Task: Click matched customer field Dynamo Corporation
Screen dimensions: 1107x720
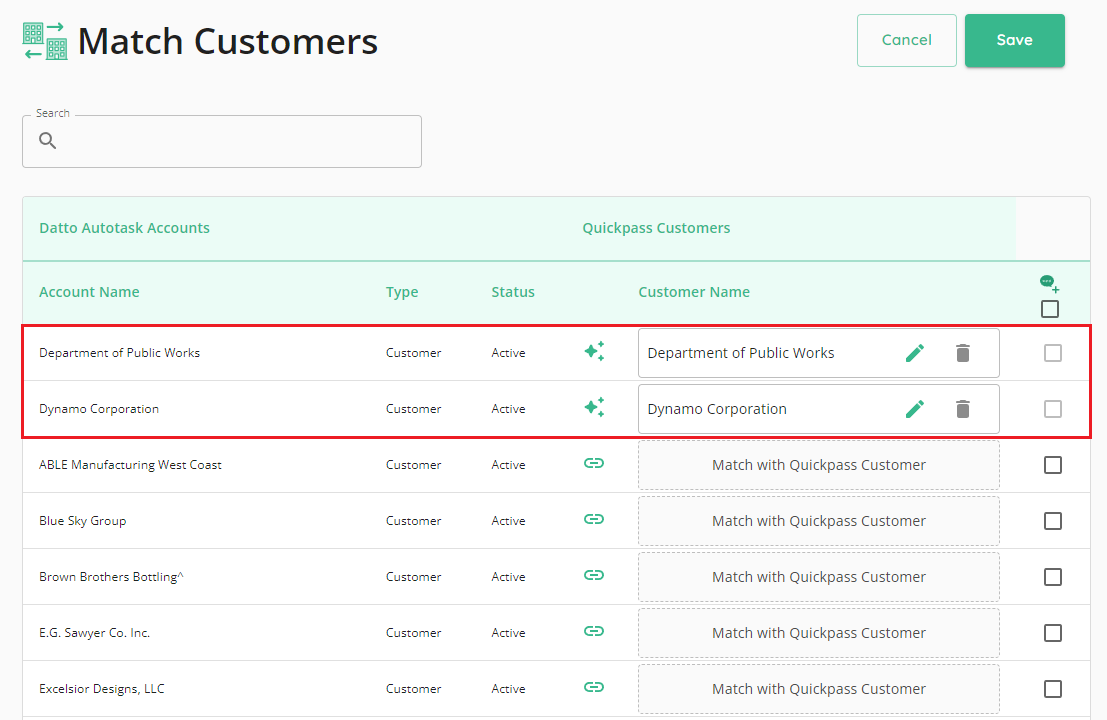Action: [x=819, y=409]
